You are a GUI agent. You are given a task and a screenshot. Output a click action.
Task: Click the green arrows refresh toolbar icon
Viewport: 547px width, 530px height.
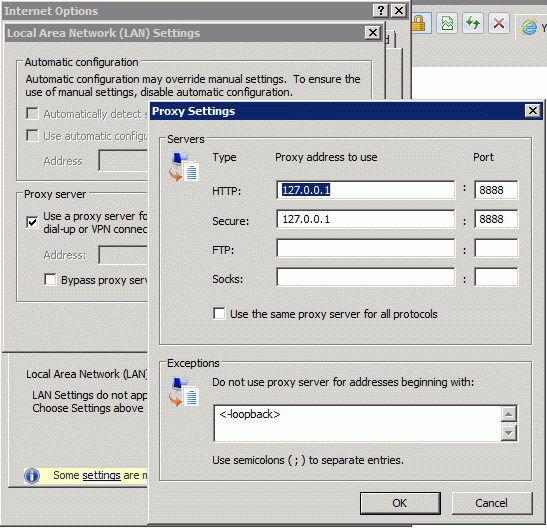coord(473,24)
